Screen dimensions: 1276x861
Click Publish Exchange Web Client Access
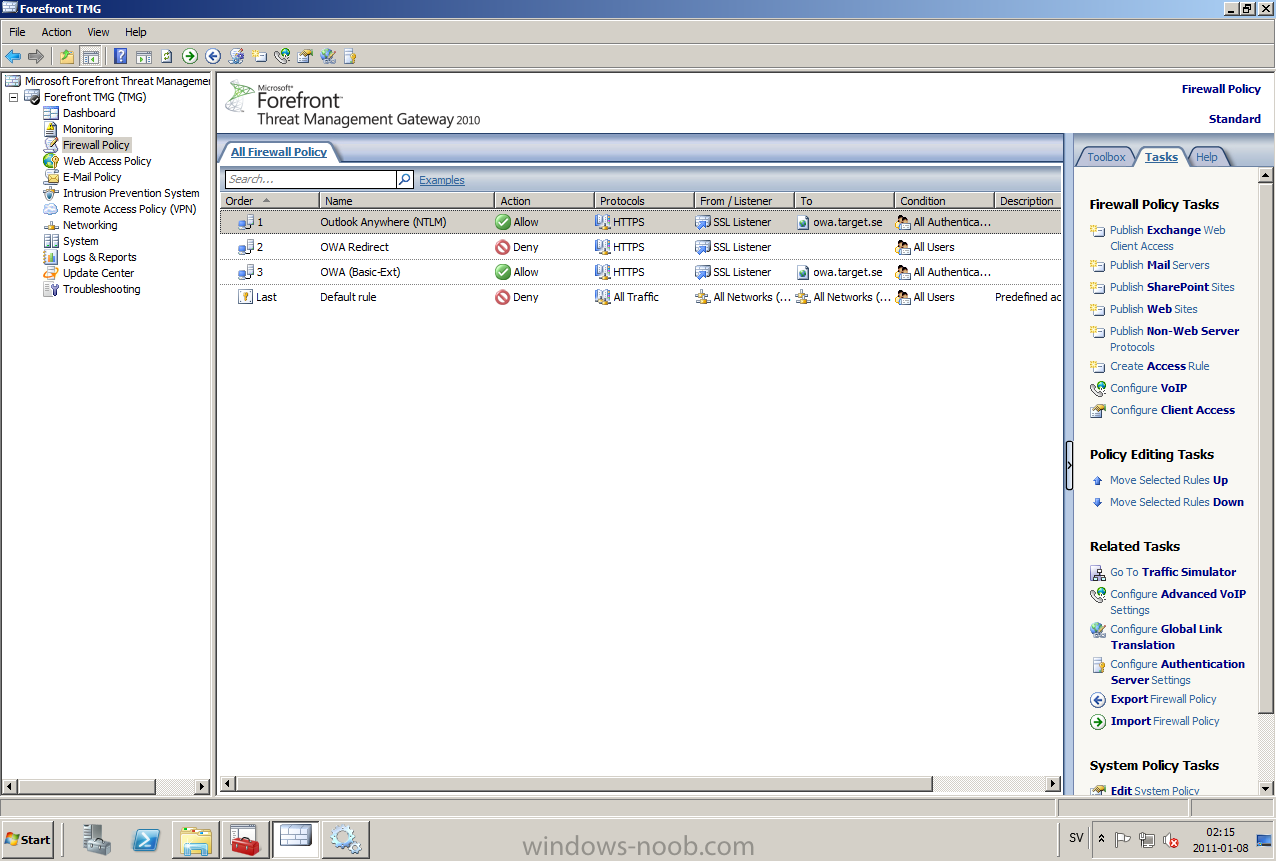(x=1167, y=238)
